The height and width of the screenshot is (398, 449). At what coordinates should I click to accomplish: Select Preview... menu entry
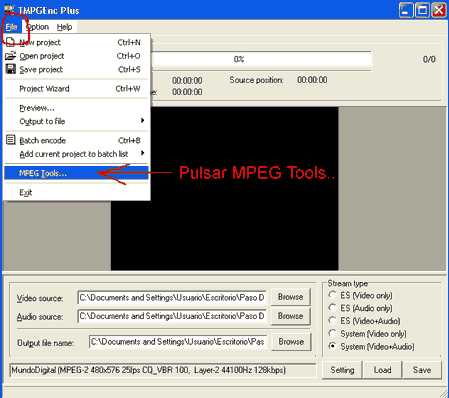tap(77, 108)
